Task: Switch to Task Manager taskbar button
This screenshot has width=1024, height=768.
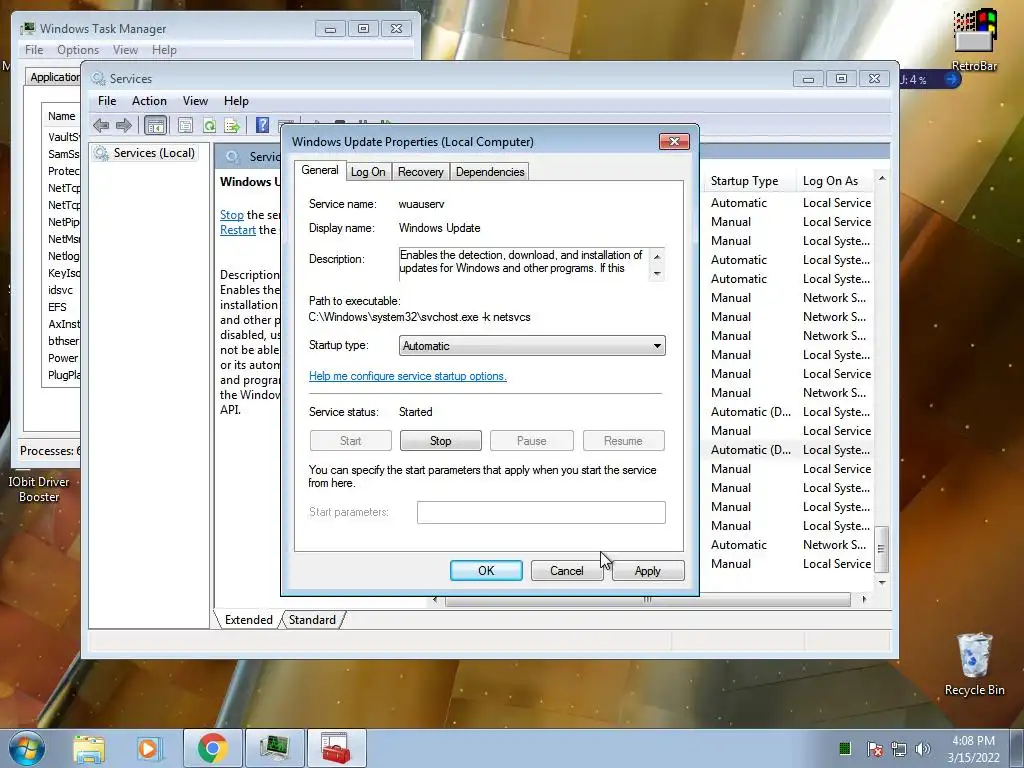Action: 274,748
